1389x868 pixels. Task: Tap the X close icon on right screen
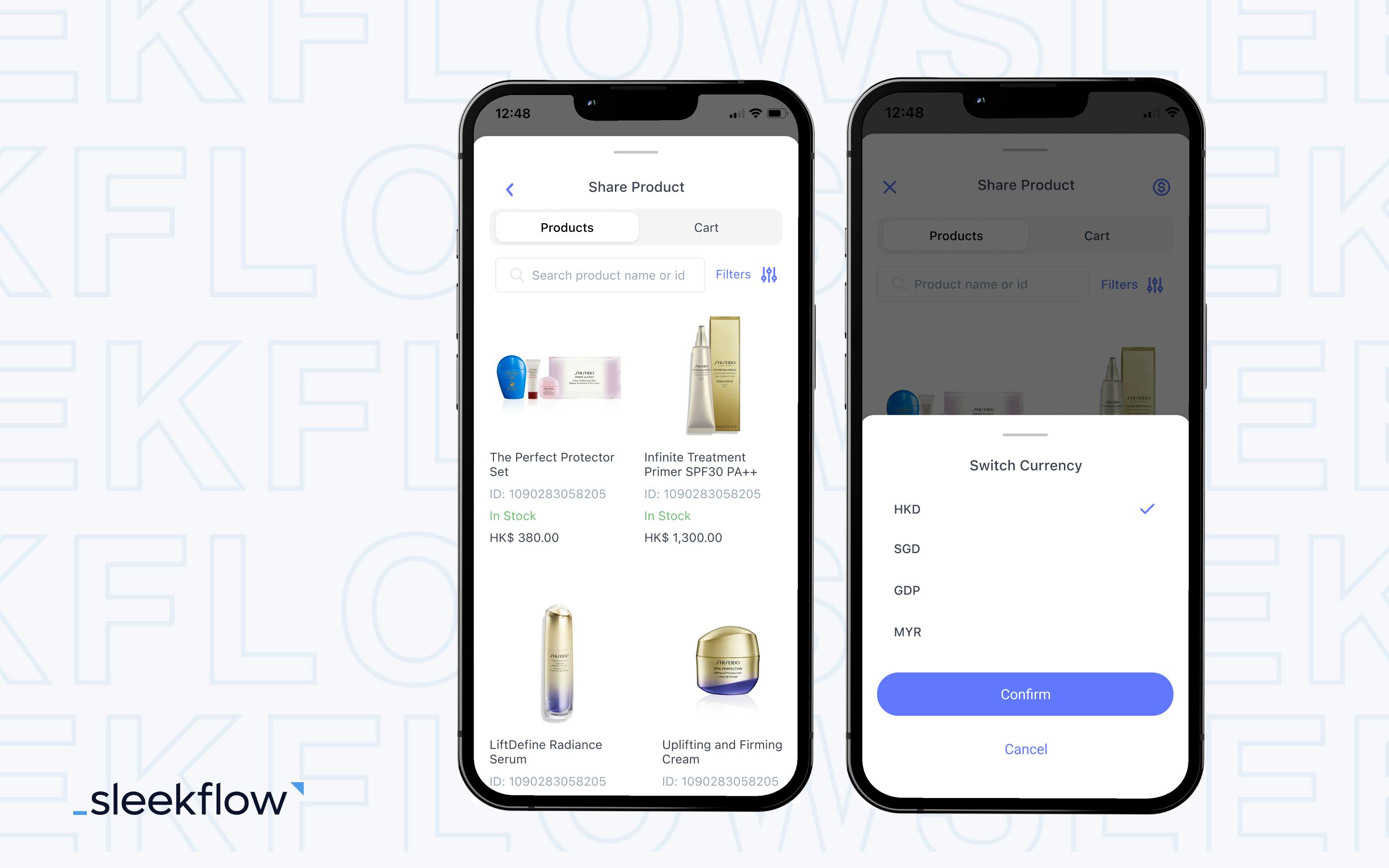(x=891, y=187)
